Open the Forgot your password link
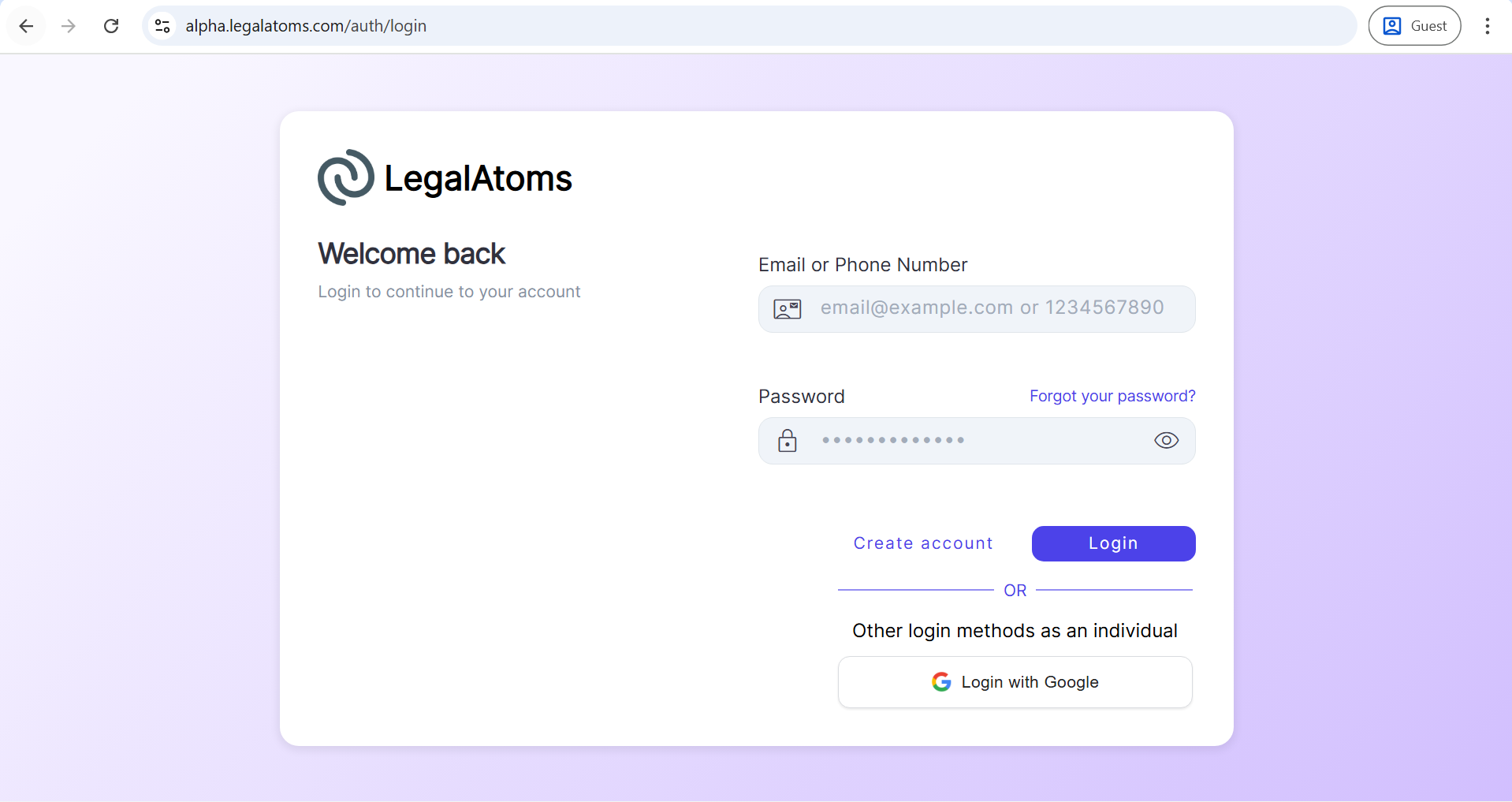1512x802 pixels. 1112,396
